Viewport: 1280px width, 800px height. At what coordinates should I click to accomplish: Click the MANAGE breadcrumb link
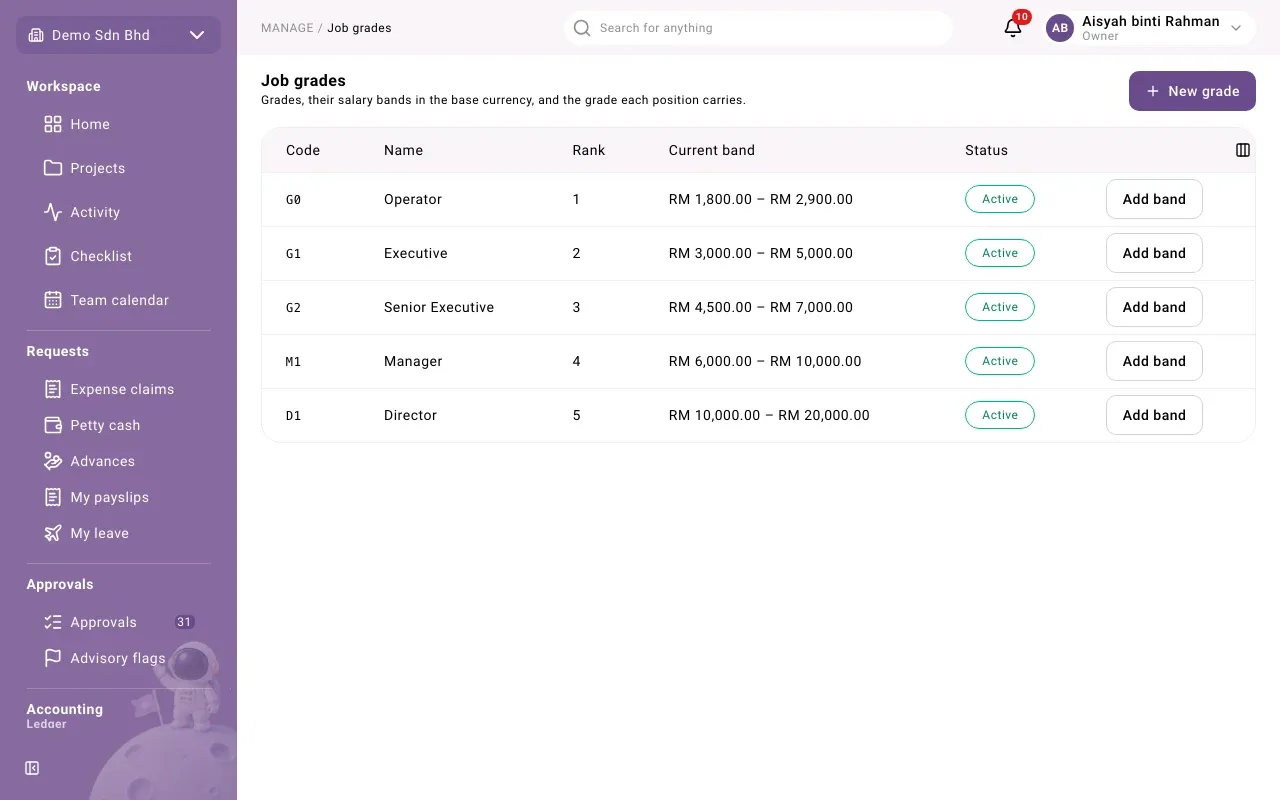(x=287, y=28)
